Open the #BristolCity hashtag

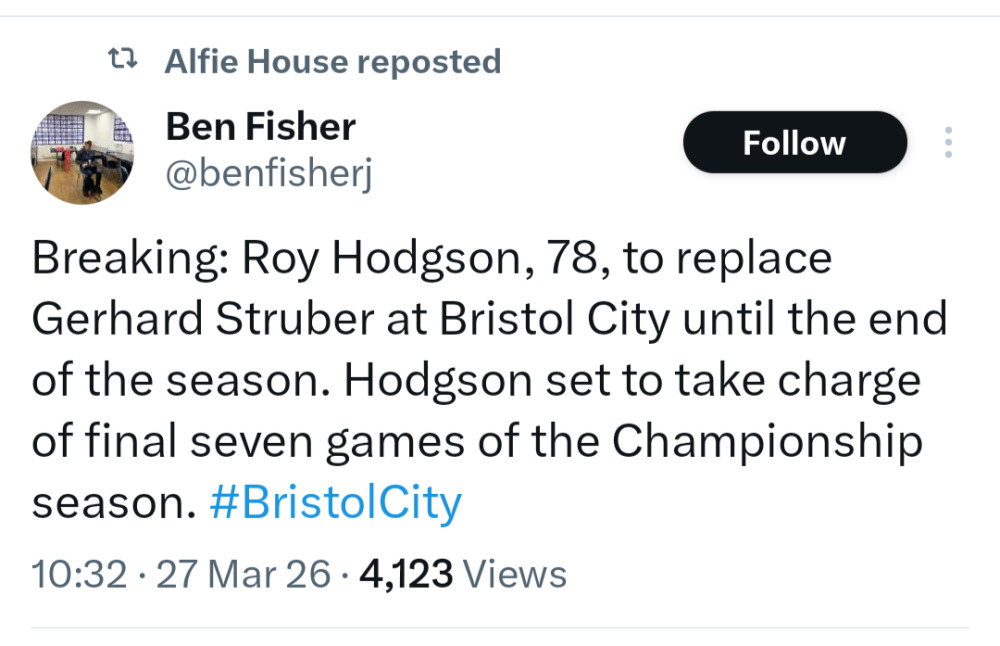point(335,502)
